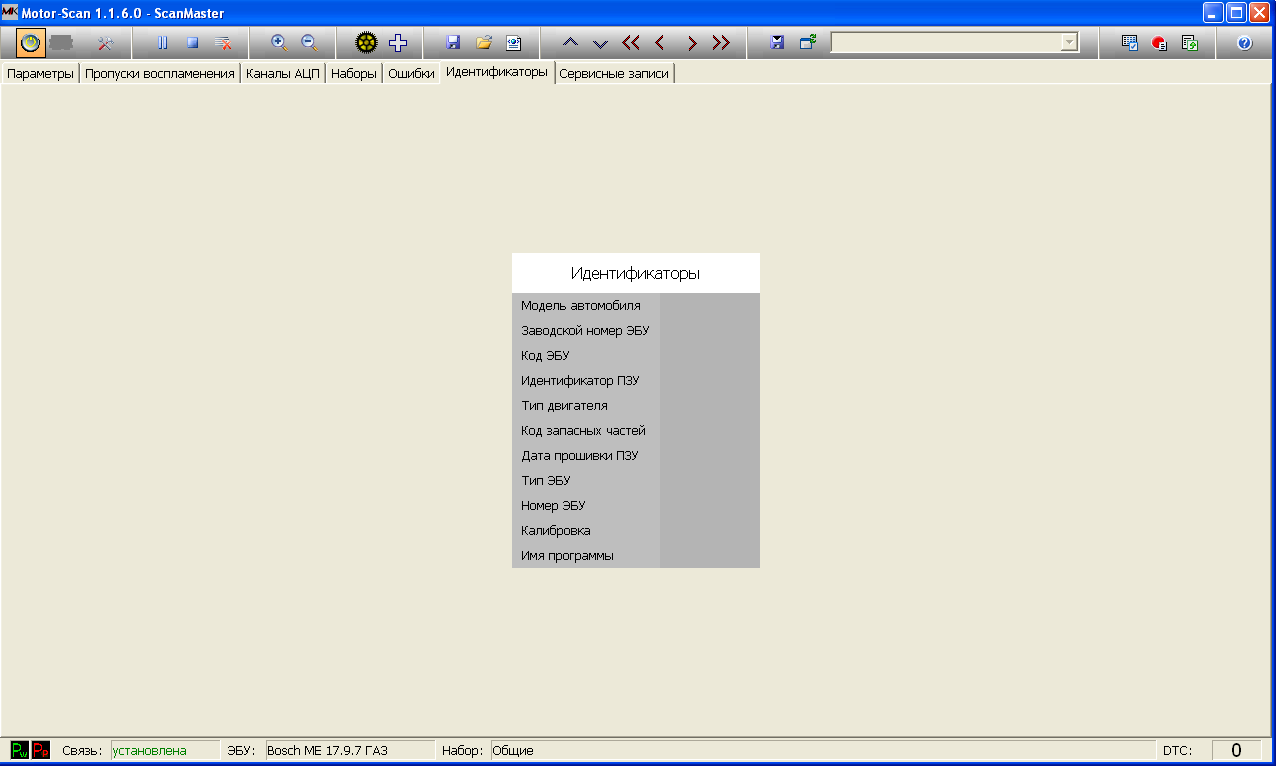Click the blue plus cross icon
The width and height of the screenshot is (1276, 766).
tap(398, 43)
